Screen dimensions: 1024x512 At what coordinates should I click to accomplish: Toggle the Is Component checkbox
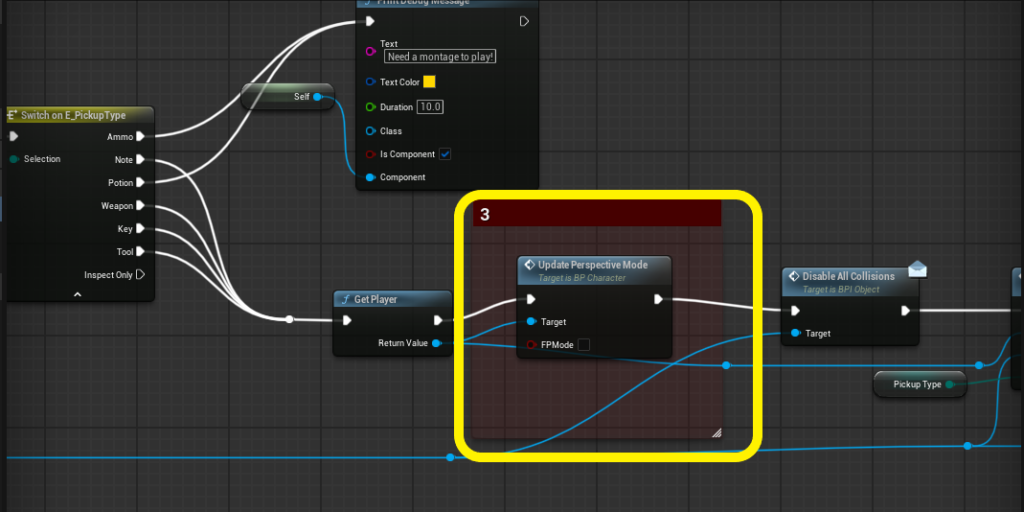tap(445, 154)
